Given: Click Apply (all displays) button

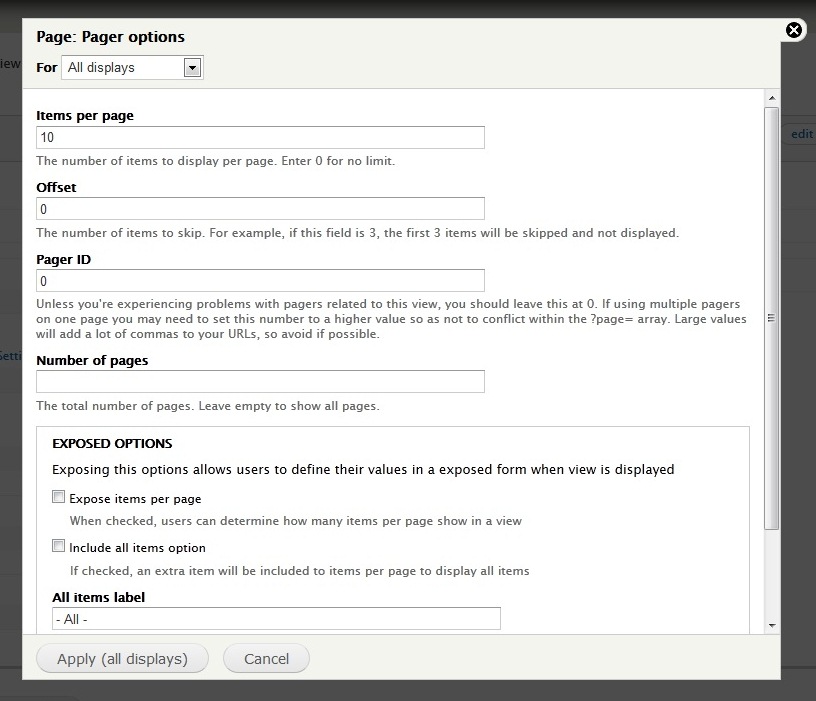Looking at the screenshot, I should tap(122, 659).
